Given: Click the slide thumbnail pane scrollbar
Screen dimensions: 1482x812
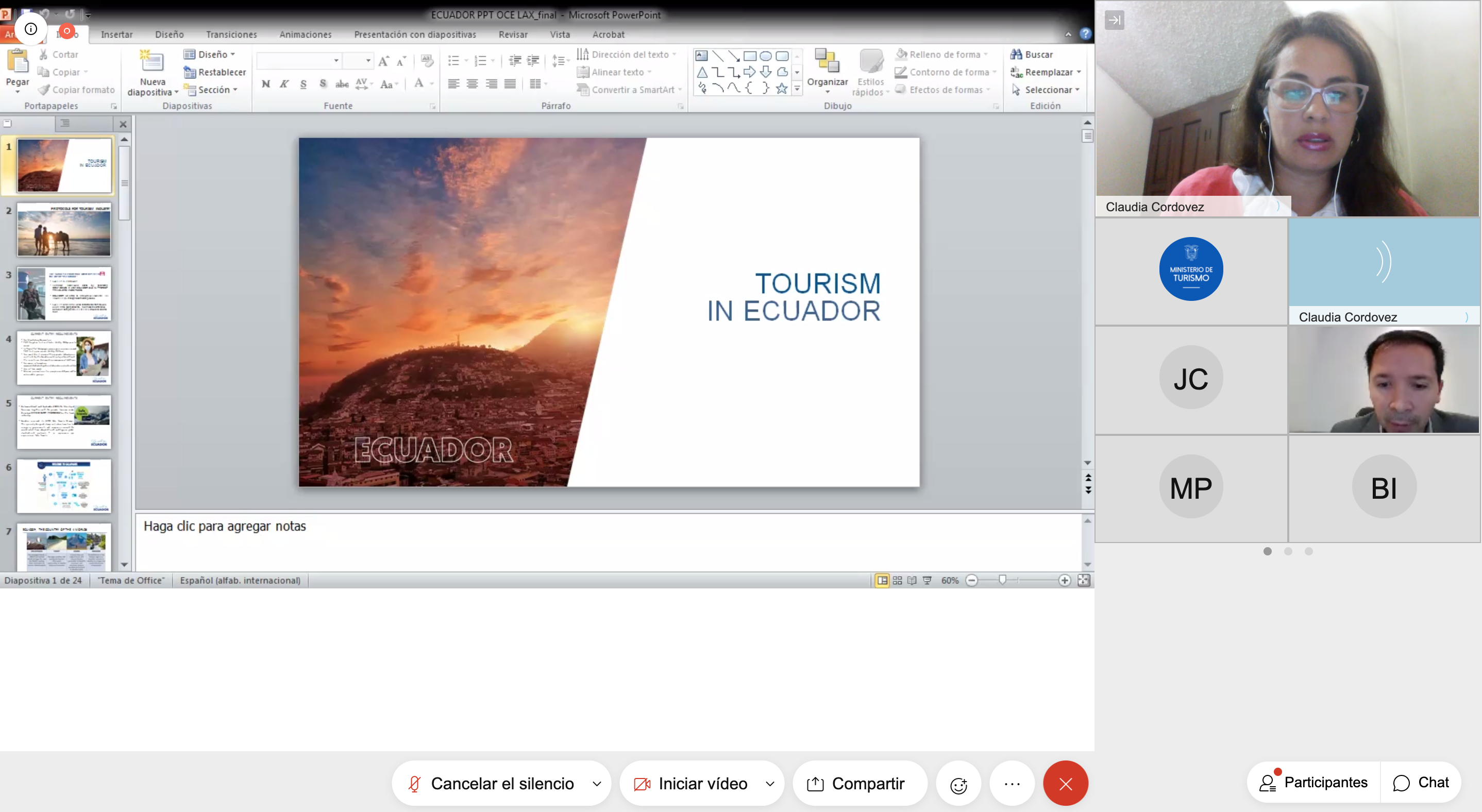Looking at the screenshot, I should [x=124, y=182].
